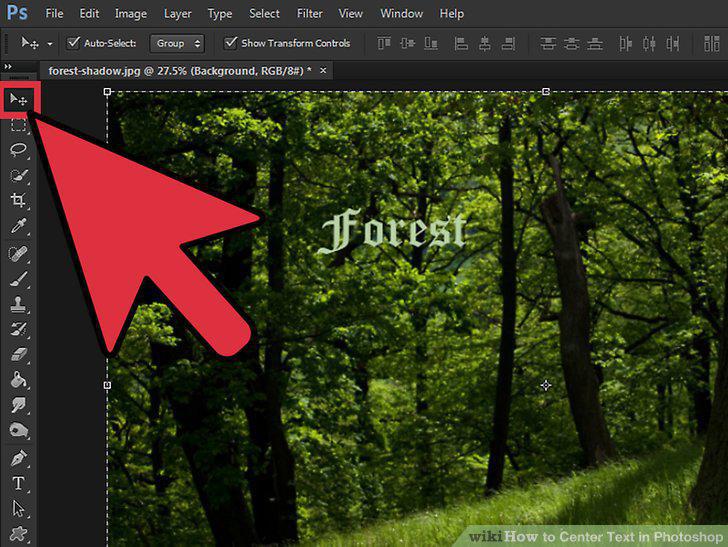
Task: Open the Filter menu
Action: 309,13
